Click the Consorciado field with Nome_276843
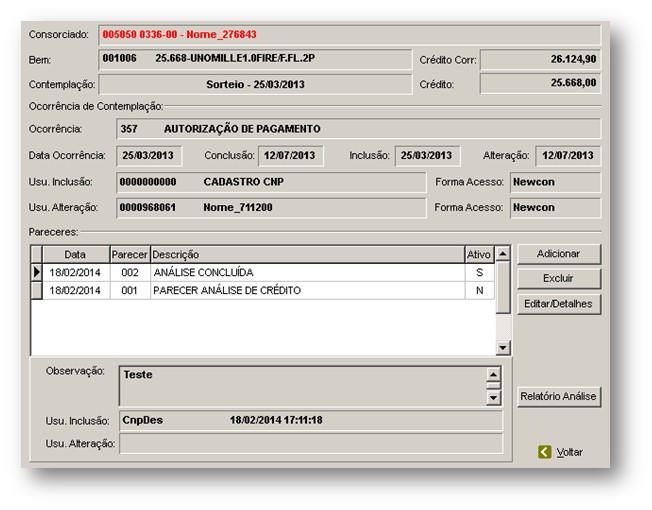This screenshot has width=652, height=510. point(349,35)
